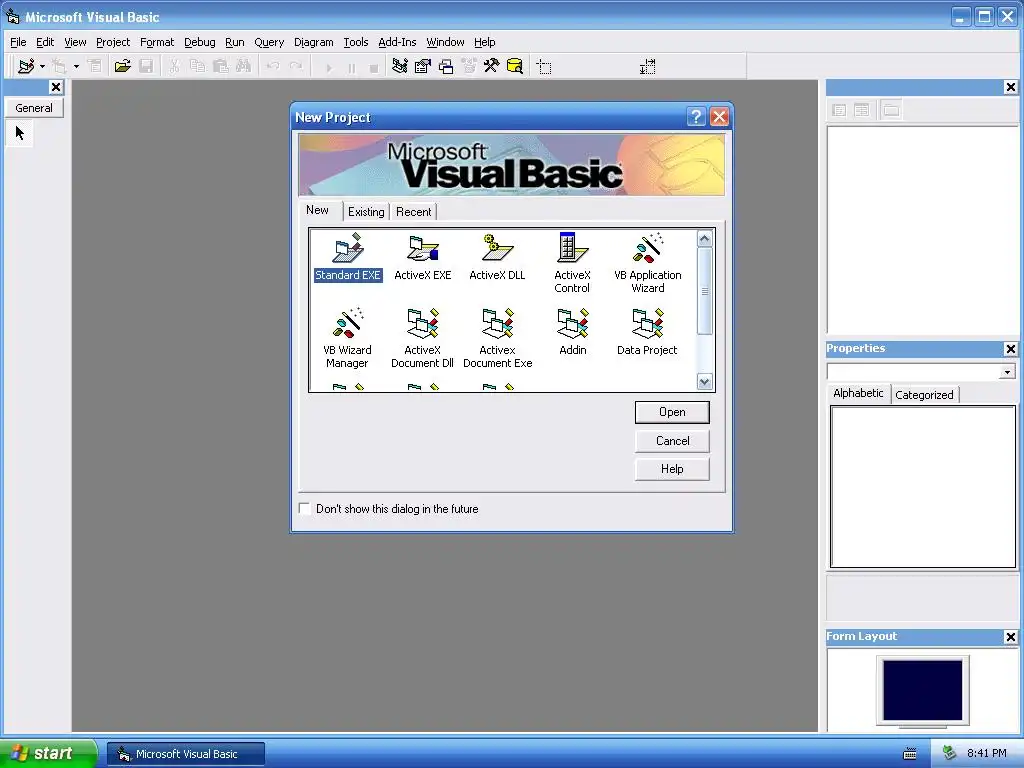Select the Alphabetic properties tab
This screenshot has height=768, width=1024.
coord(858,392)
